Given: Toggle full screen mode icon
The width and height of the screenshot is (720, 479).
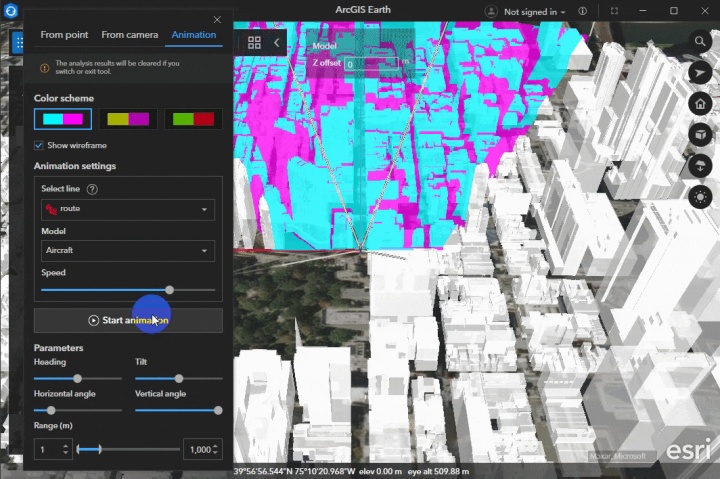Looking at the screenshot, I should pos(614,11).
